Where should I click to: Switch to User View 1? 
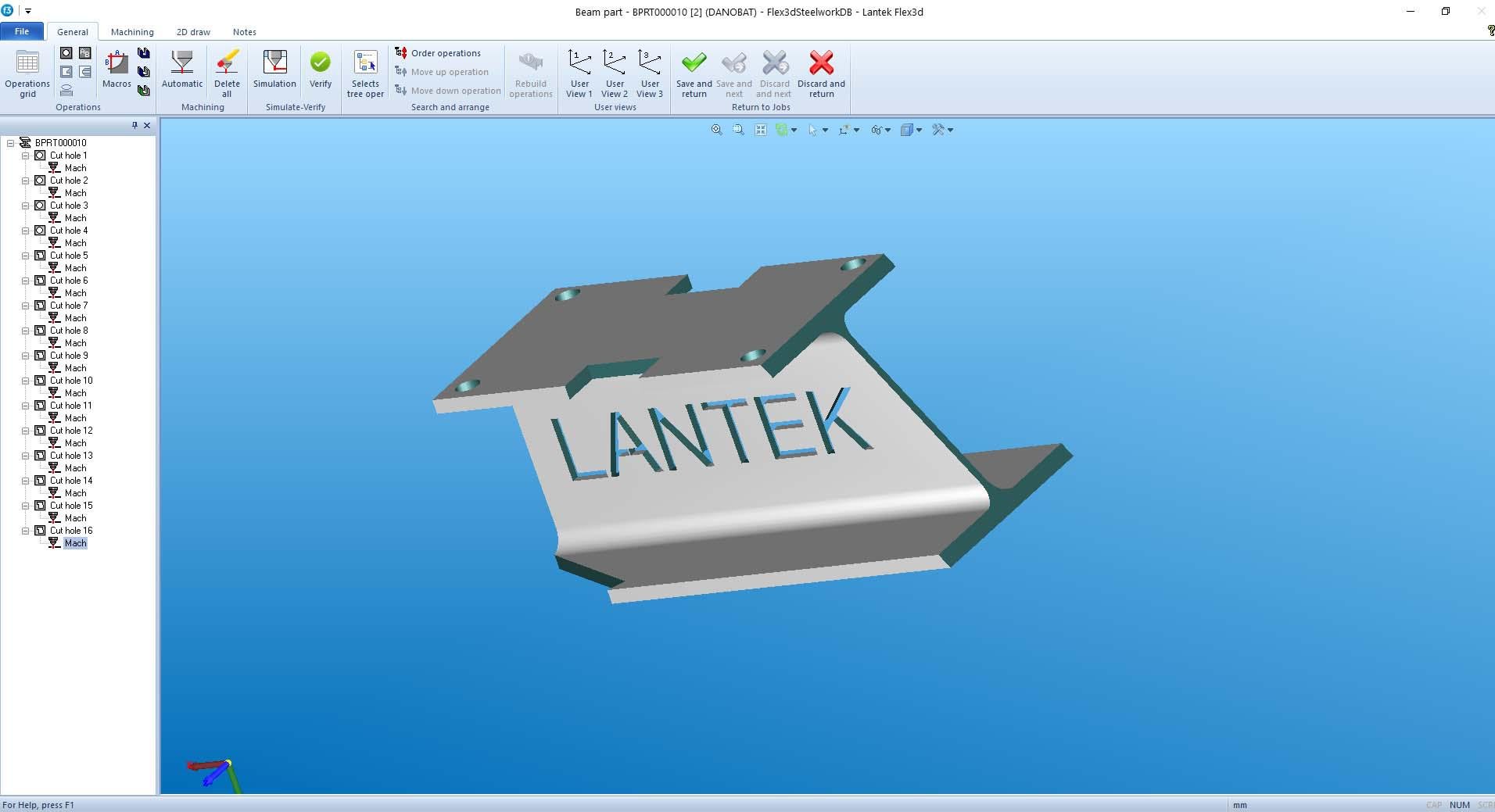579,74
